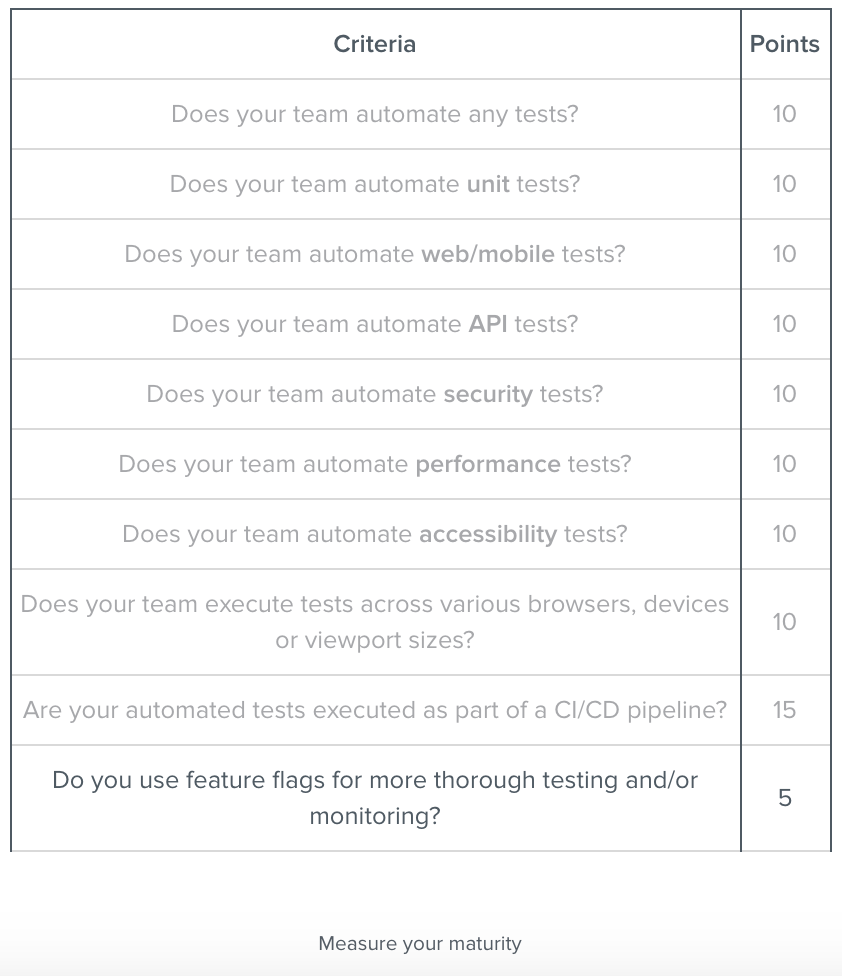Click the points value for security tests
842x976 pixels.
[785, 394]
